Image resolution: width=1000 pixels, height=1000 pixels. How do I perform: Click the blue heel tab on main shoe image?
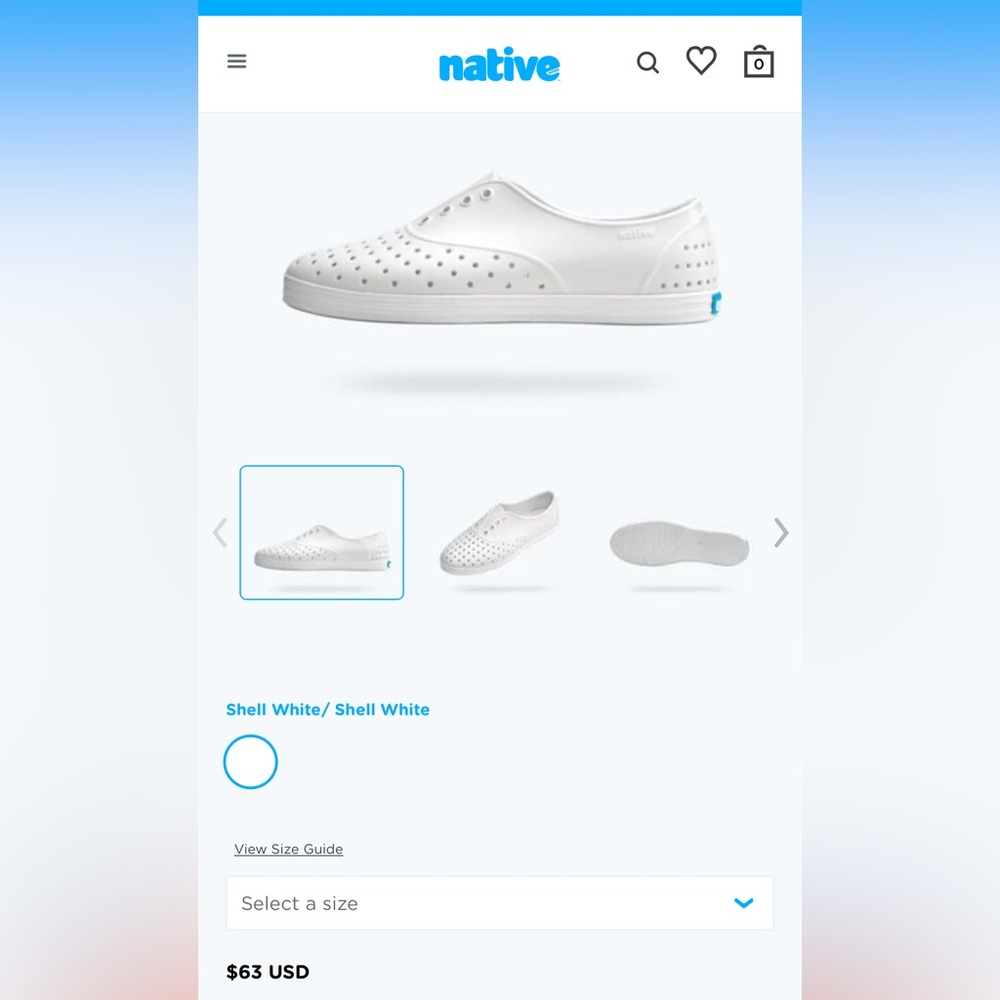(x=716, y=303)
